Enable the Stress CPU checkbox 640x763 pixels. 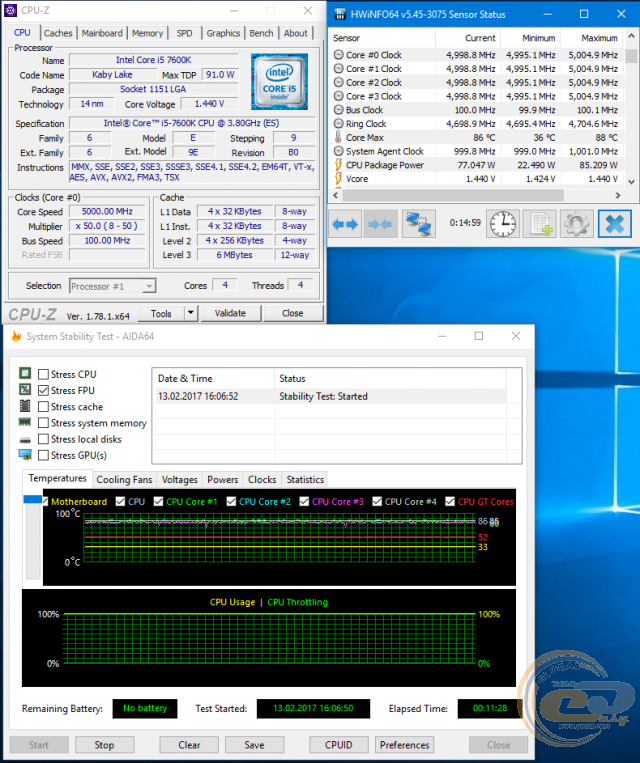click(43, 374)
